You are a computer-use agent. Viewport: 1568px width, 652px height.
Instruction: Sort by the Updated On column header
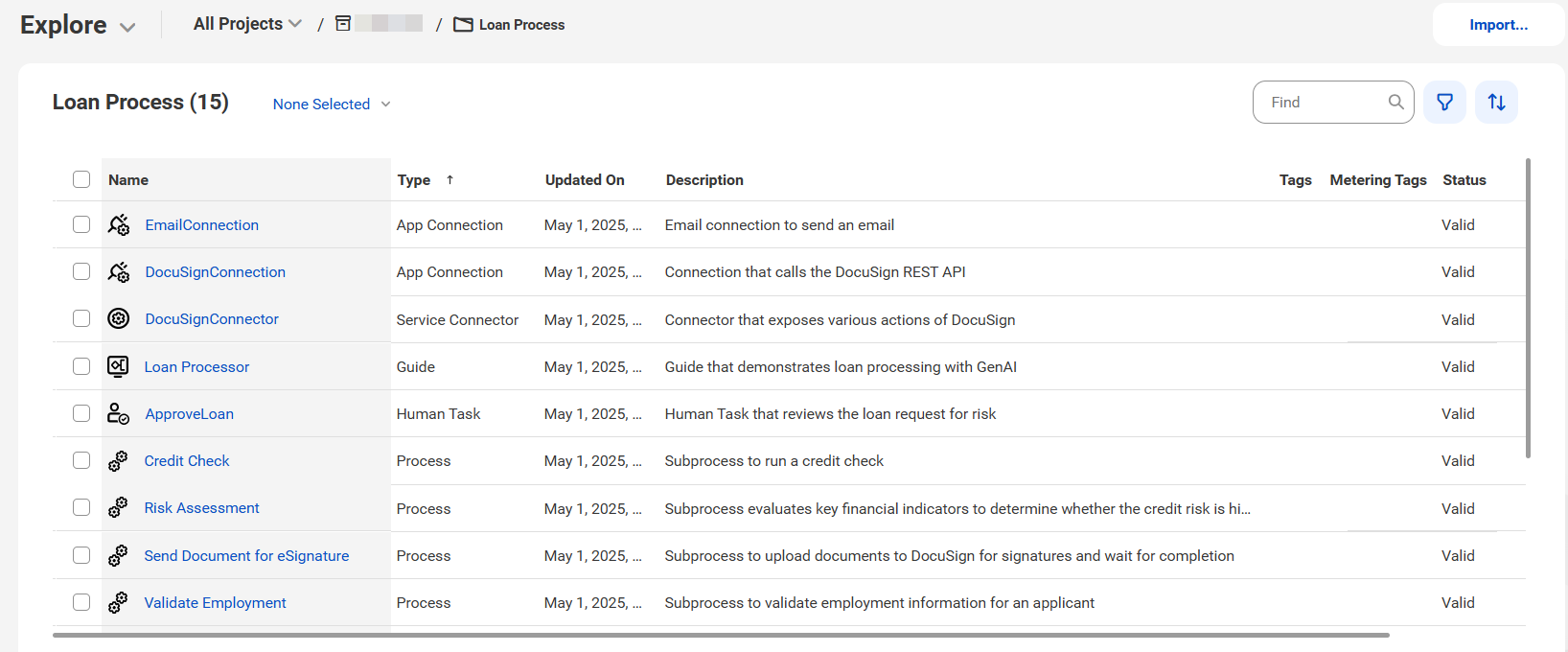[x=585, y=179]
